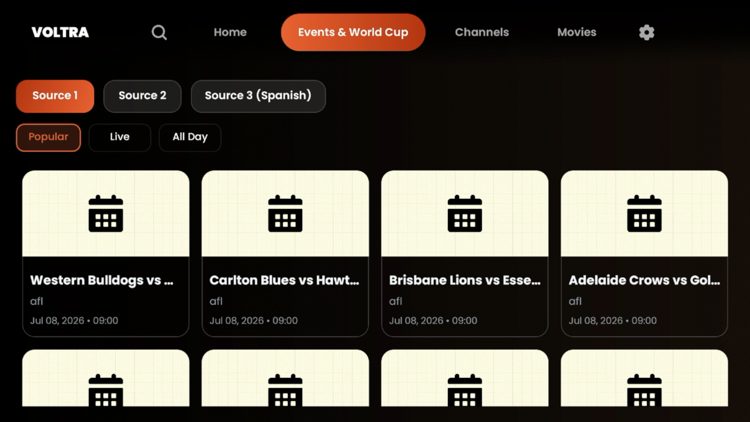The height and width of the screenshot is (422, 750).
Task: Click the afl label under Adelaide Crows
Action: 575,301
